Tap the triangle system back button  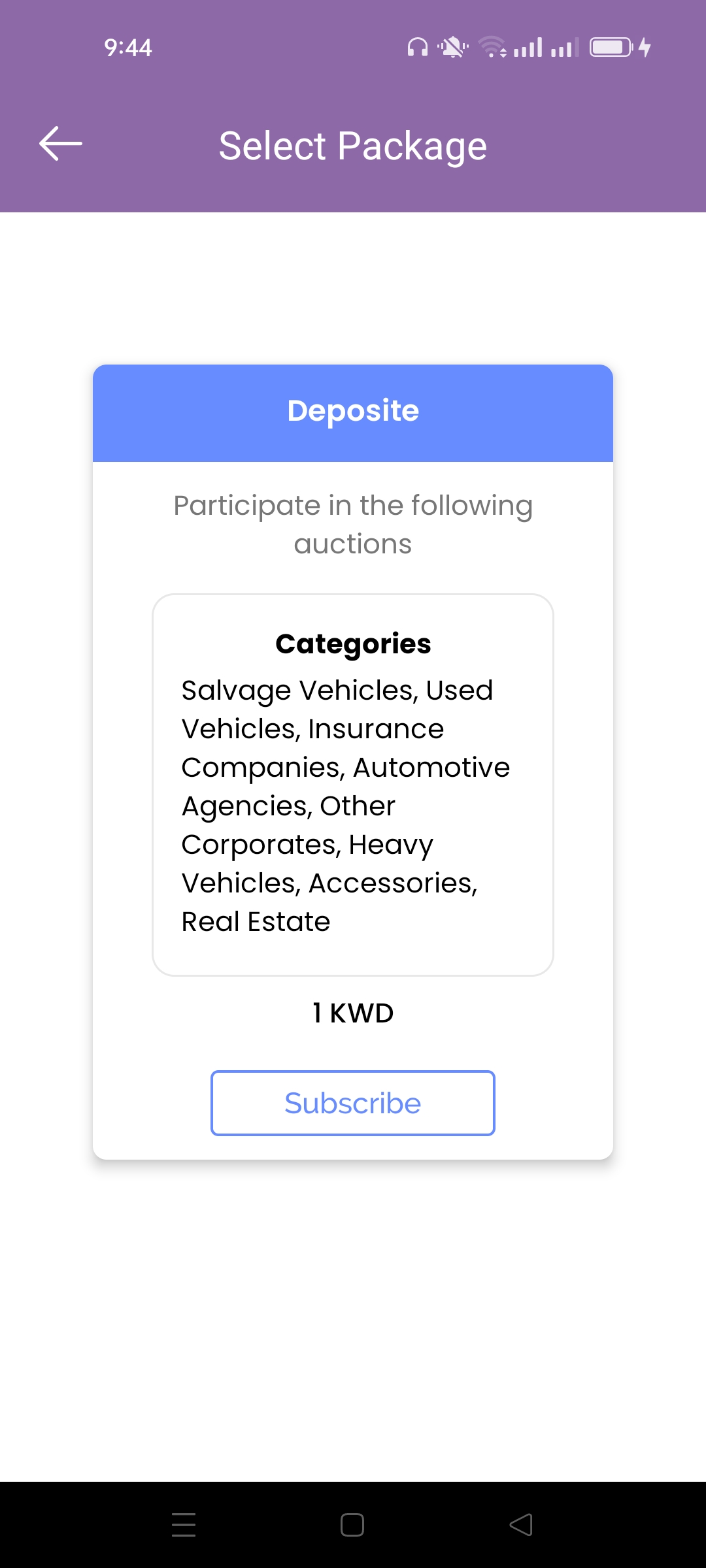tap(521, 1525)
